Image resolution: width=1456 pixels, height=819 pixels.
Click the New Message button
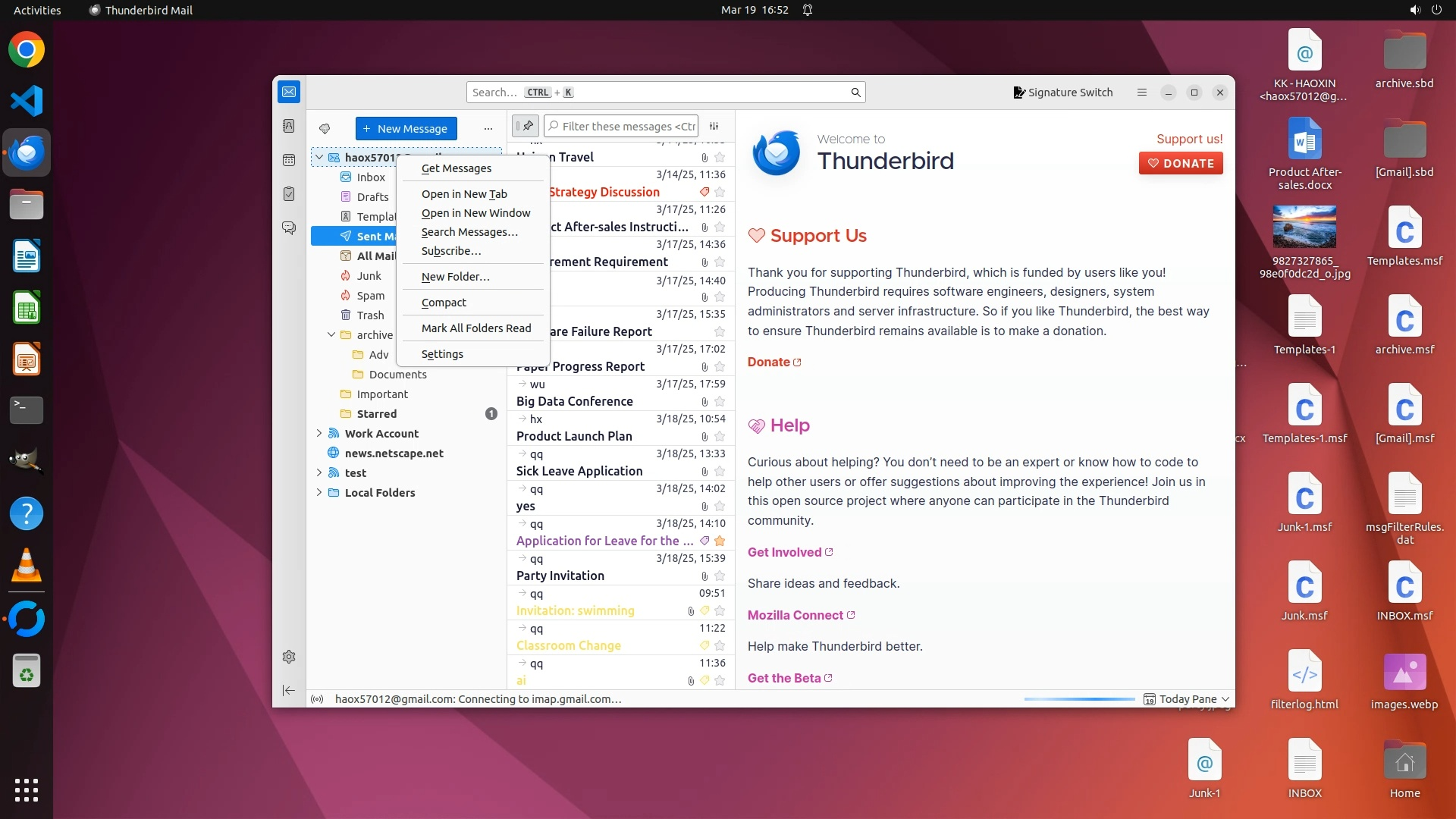coord(406,129)
